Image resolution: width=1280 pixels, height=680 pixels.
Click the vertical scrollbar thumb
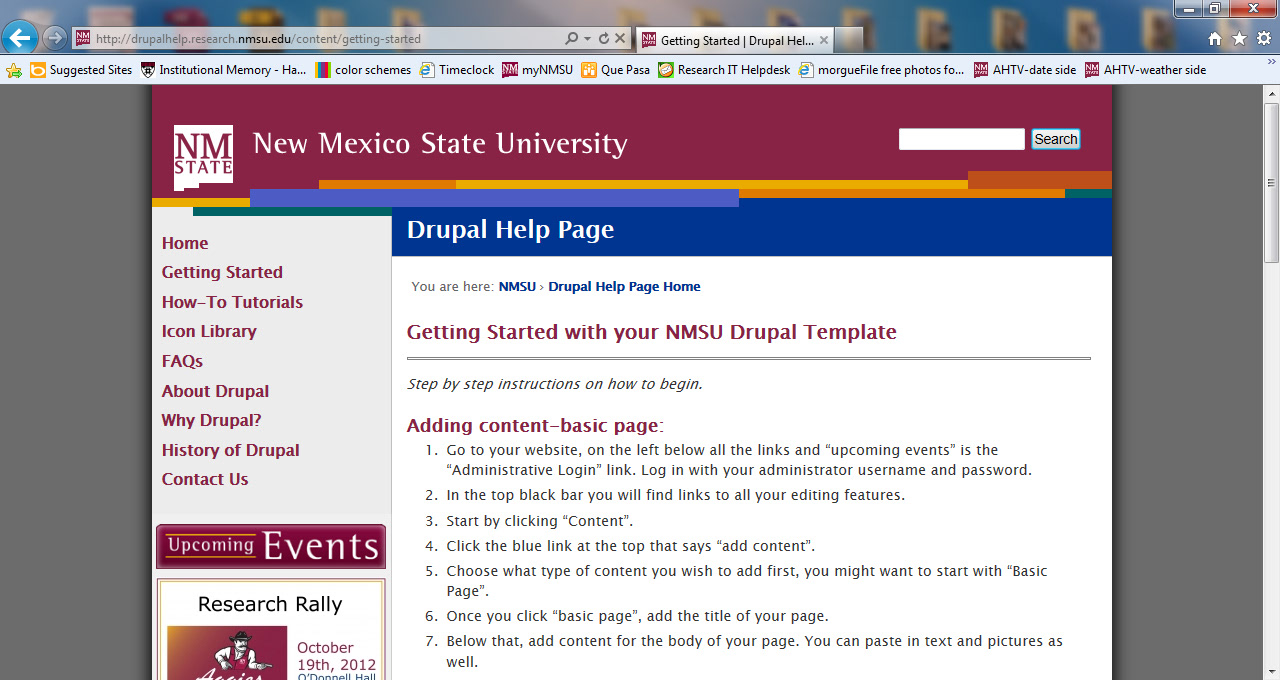[x=1271, y=183]
